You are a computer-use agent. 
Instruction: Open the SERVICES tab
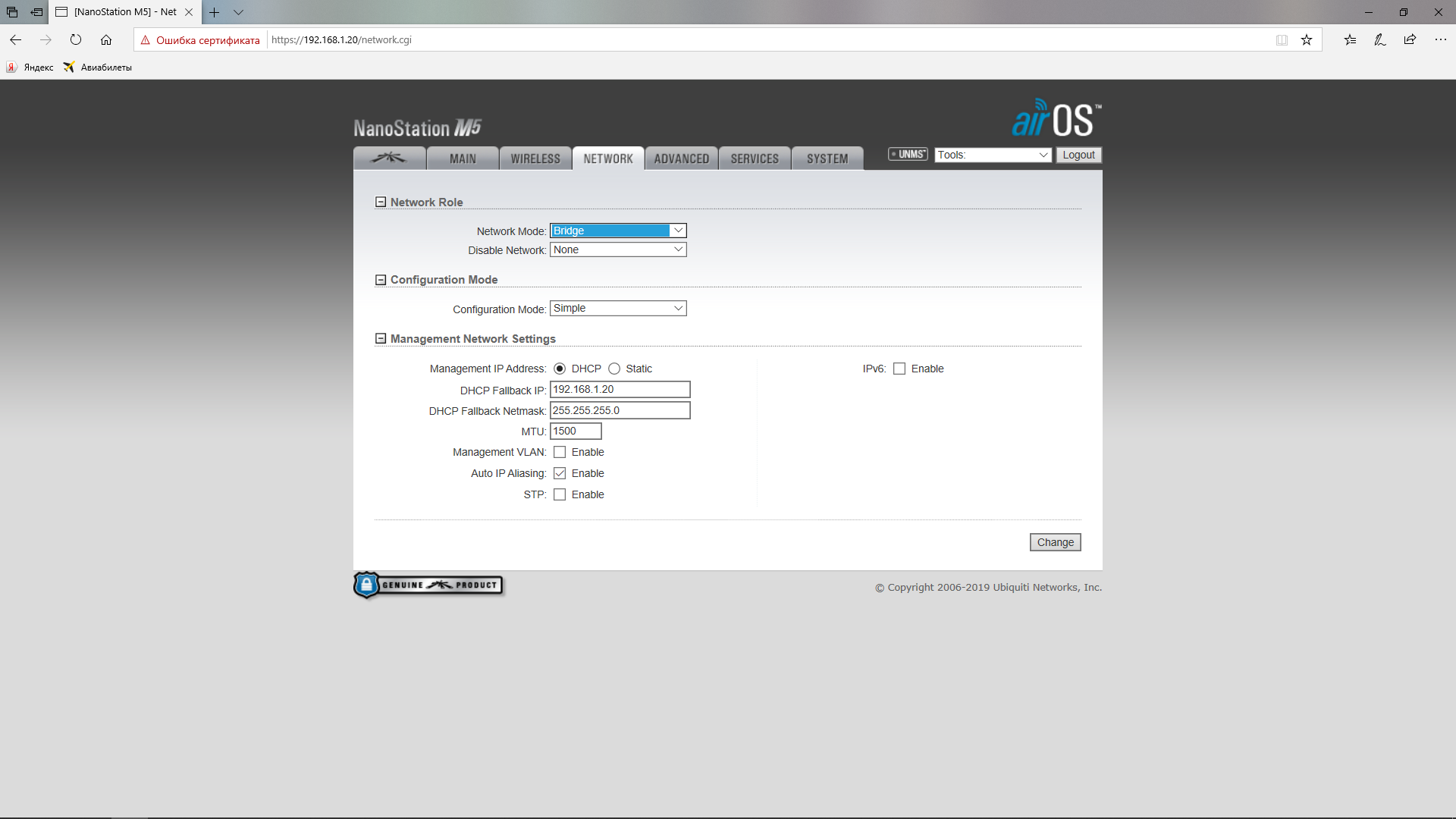point(755,158)
